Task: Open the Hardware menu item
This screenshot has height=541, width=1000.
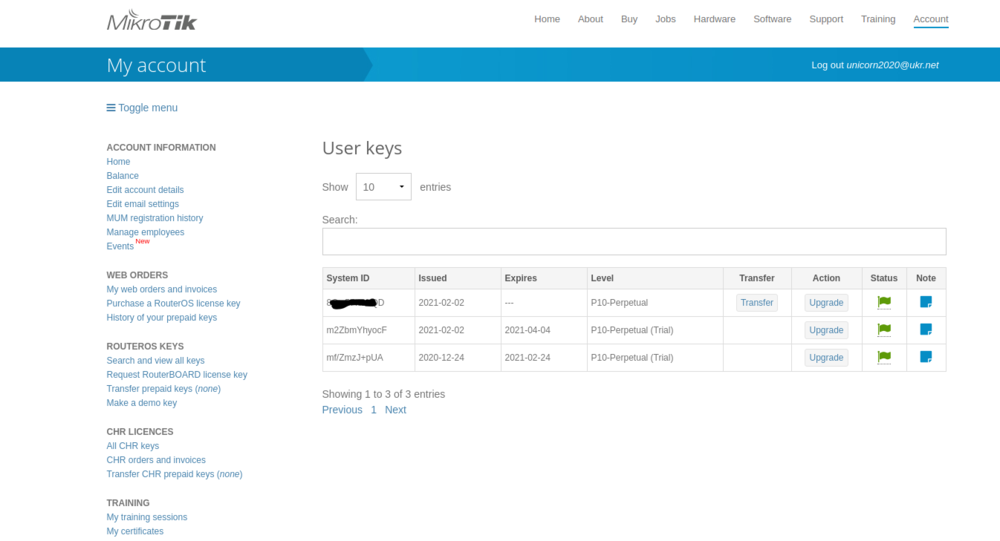Action: tap(714, 19)
